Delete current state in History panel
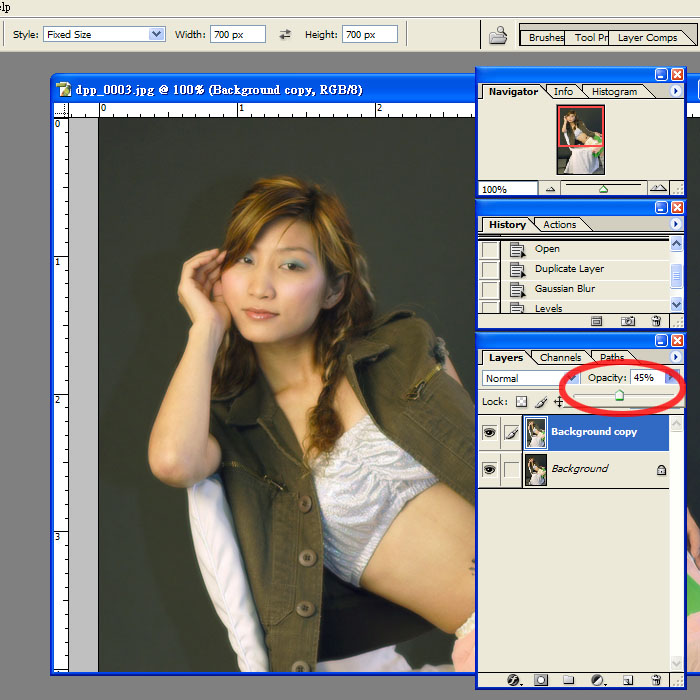Viewport: 700px width, 700px height. (656, 321)
